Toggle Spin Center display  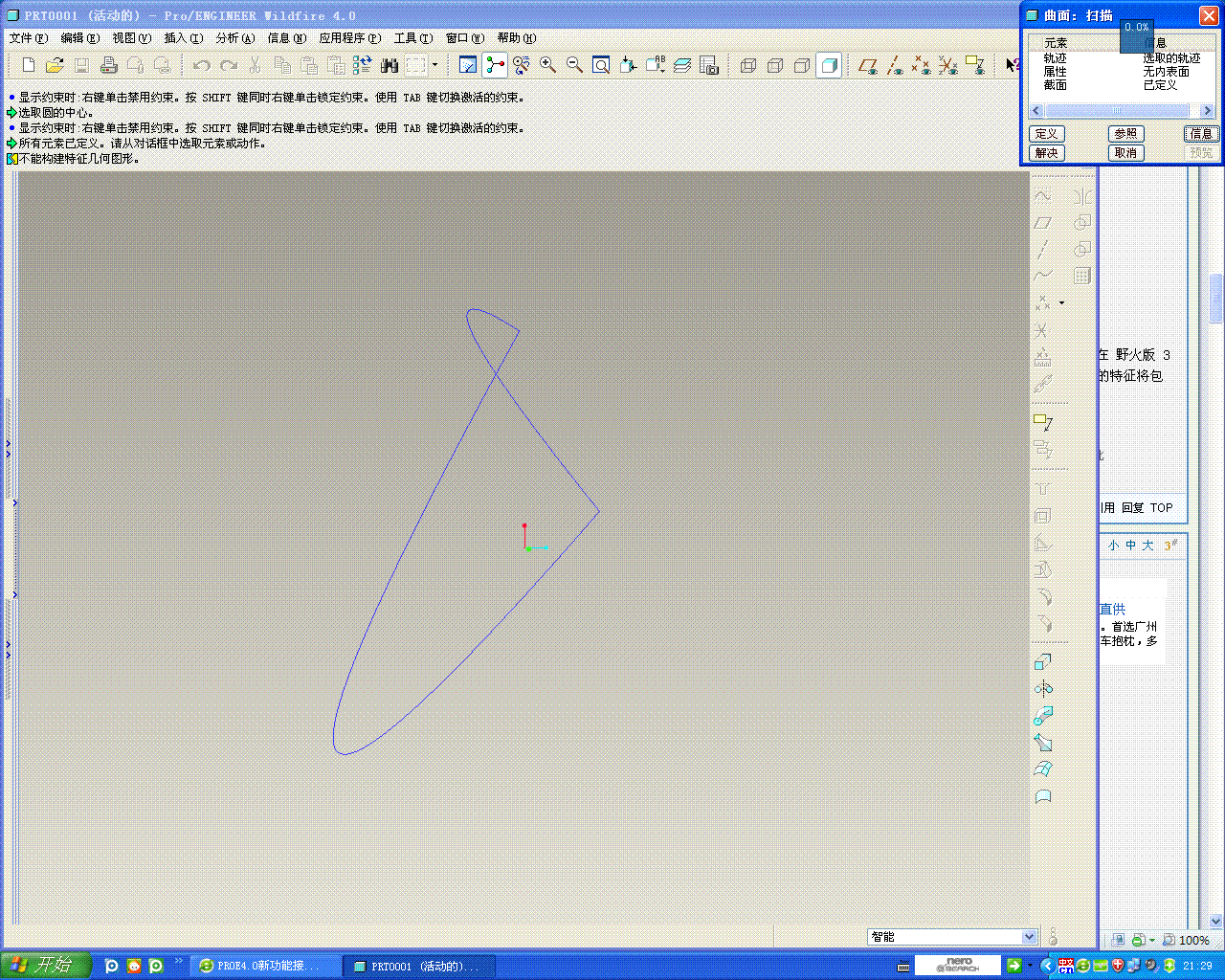point(495,65)
